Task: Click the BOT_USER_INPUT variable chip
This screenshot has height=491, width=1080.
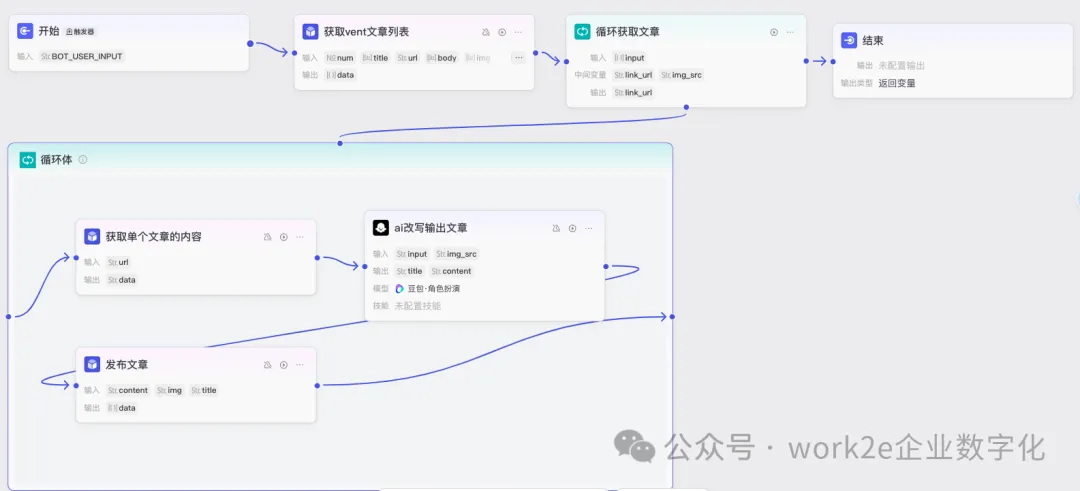Action: (81, 56)
